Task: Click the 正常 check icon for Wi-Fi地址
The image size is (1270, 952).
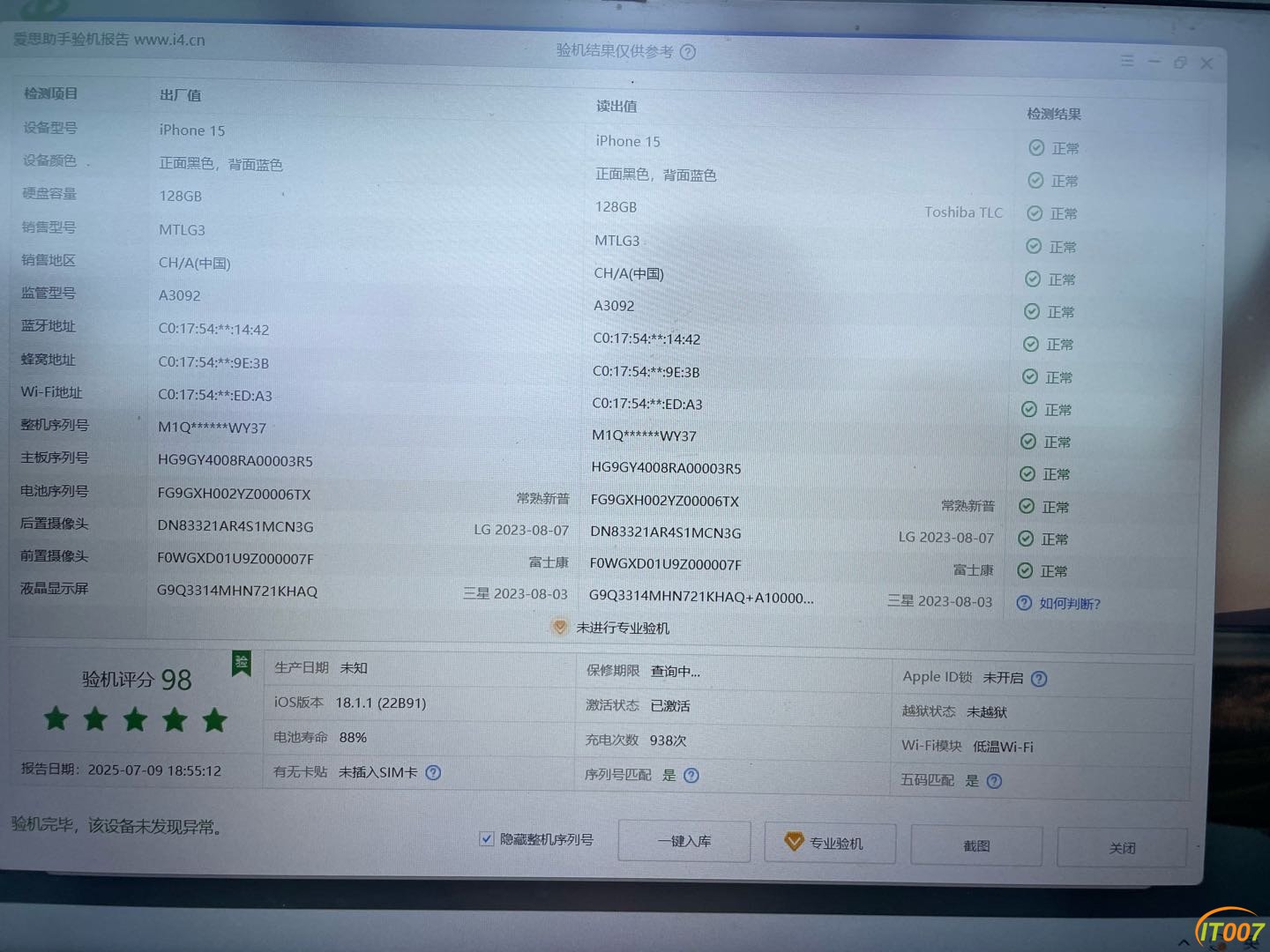Action: click(1028, 410)
